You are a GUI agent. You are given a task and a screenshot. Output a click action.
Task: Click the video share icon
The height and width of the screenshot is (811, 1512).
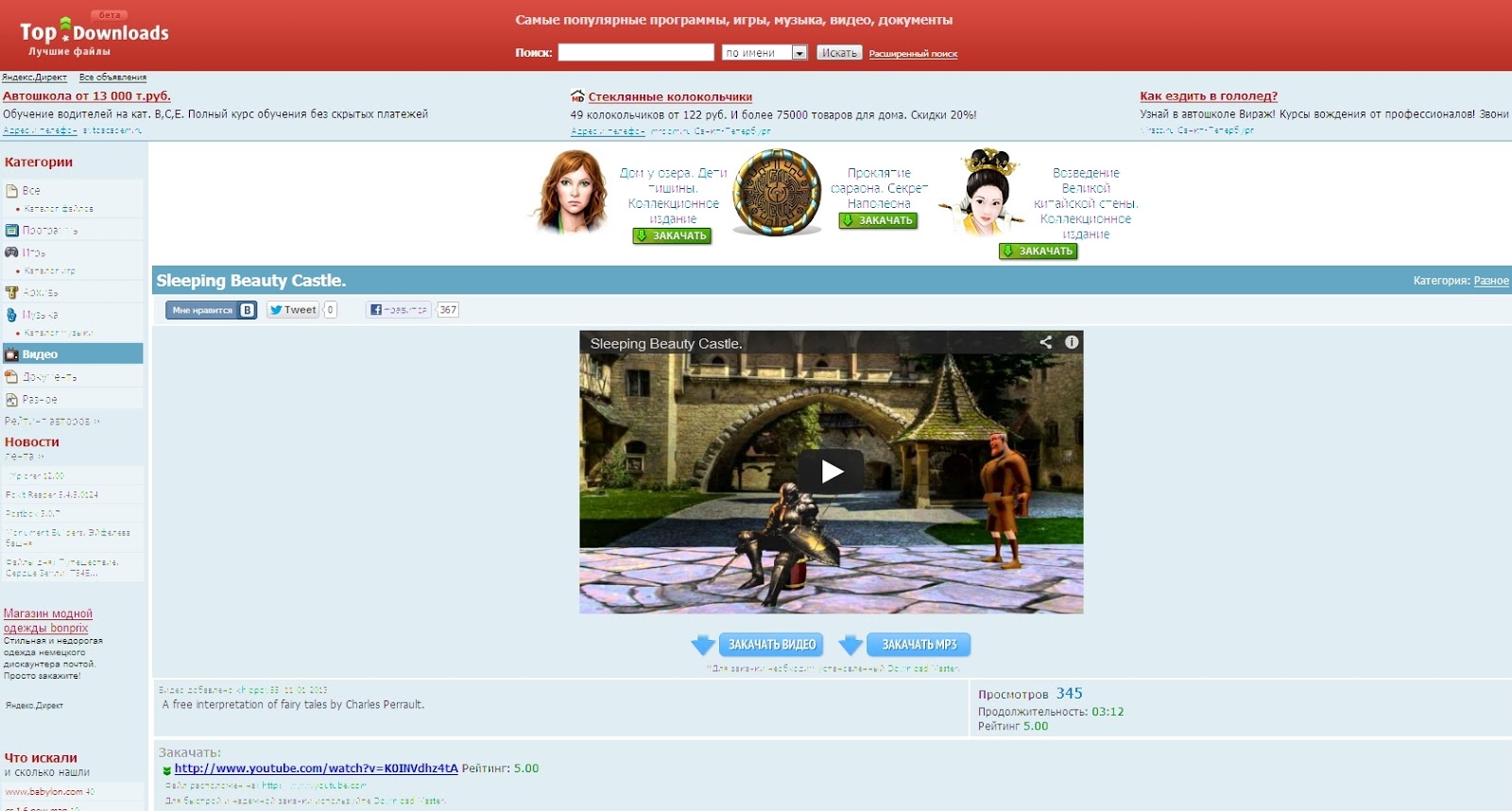[1045, 342]
